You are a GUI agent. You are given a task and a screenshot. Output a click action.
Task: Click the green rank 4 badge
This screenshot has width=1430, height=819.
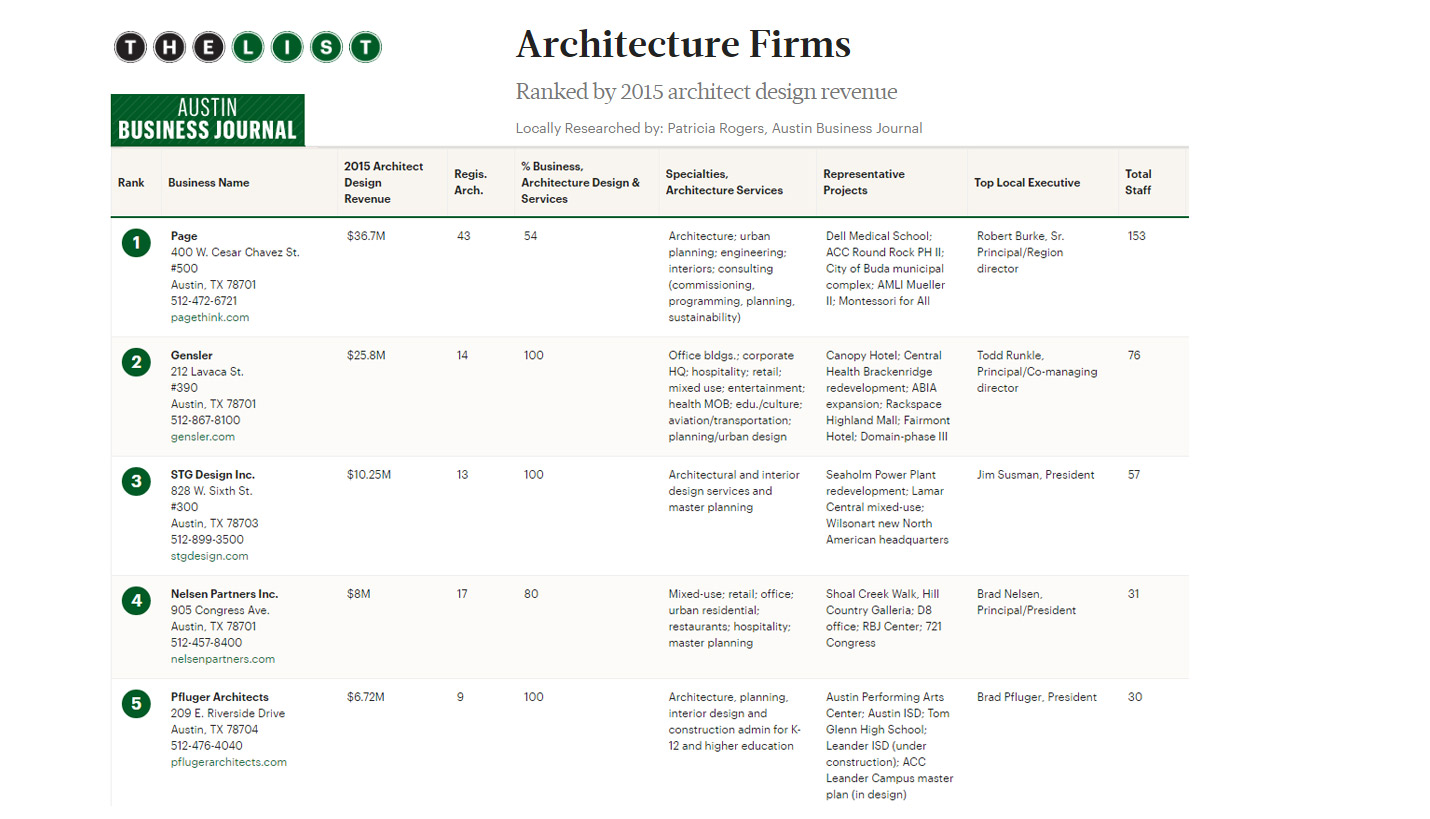click(136, 601)
